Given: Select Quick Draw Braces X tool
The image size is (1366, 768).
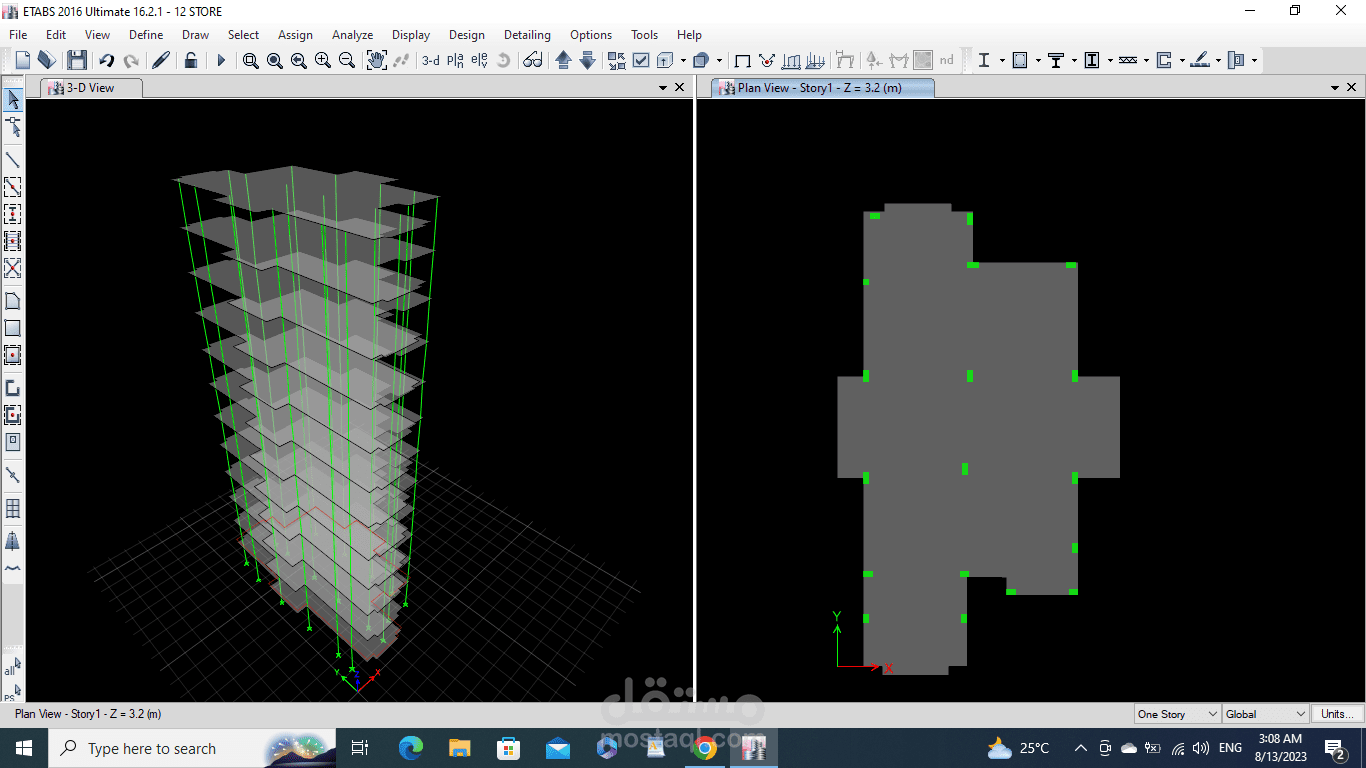Looking at the screenshot, I should click(13, 268).
